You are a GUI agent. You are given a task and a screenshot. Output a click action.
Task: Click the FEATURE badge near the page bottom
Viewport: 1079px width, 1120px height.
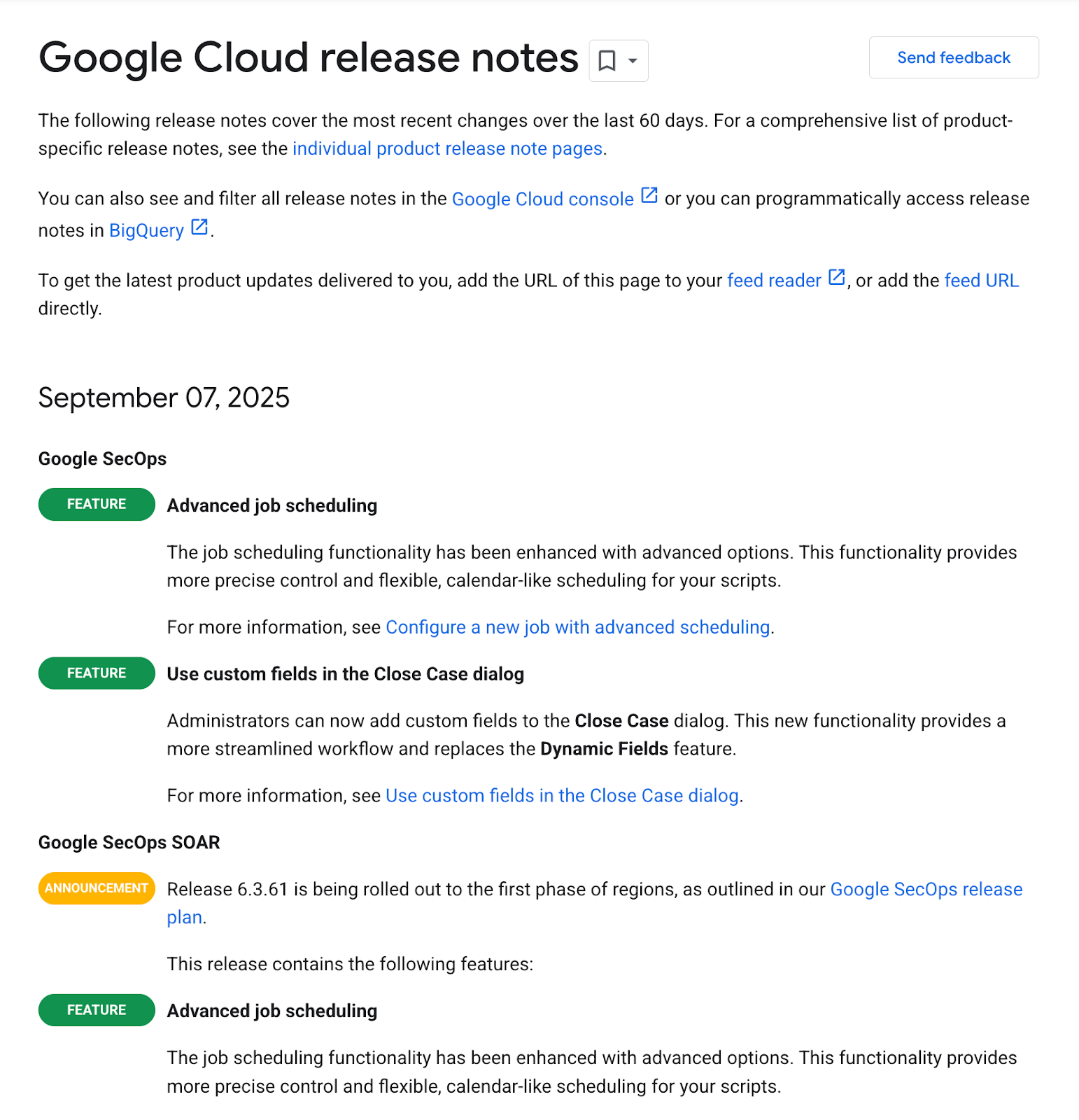click(x=96, y=1009)
